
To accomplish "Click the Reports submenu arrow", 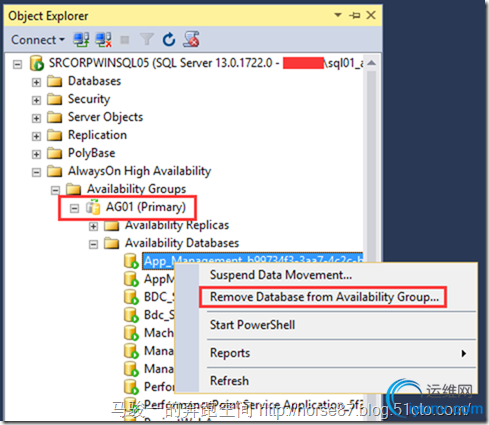I will 464,353.
